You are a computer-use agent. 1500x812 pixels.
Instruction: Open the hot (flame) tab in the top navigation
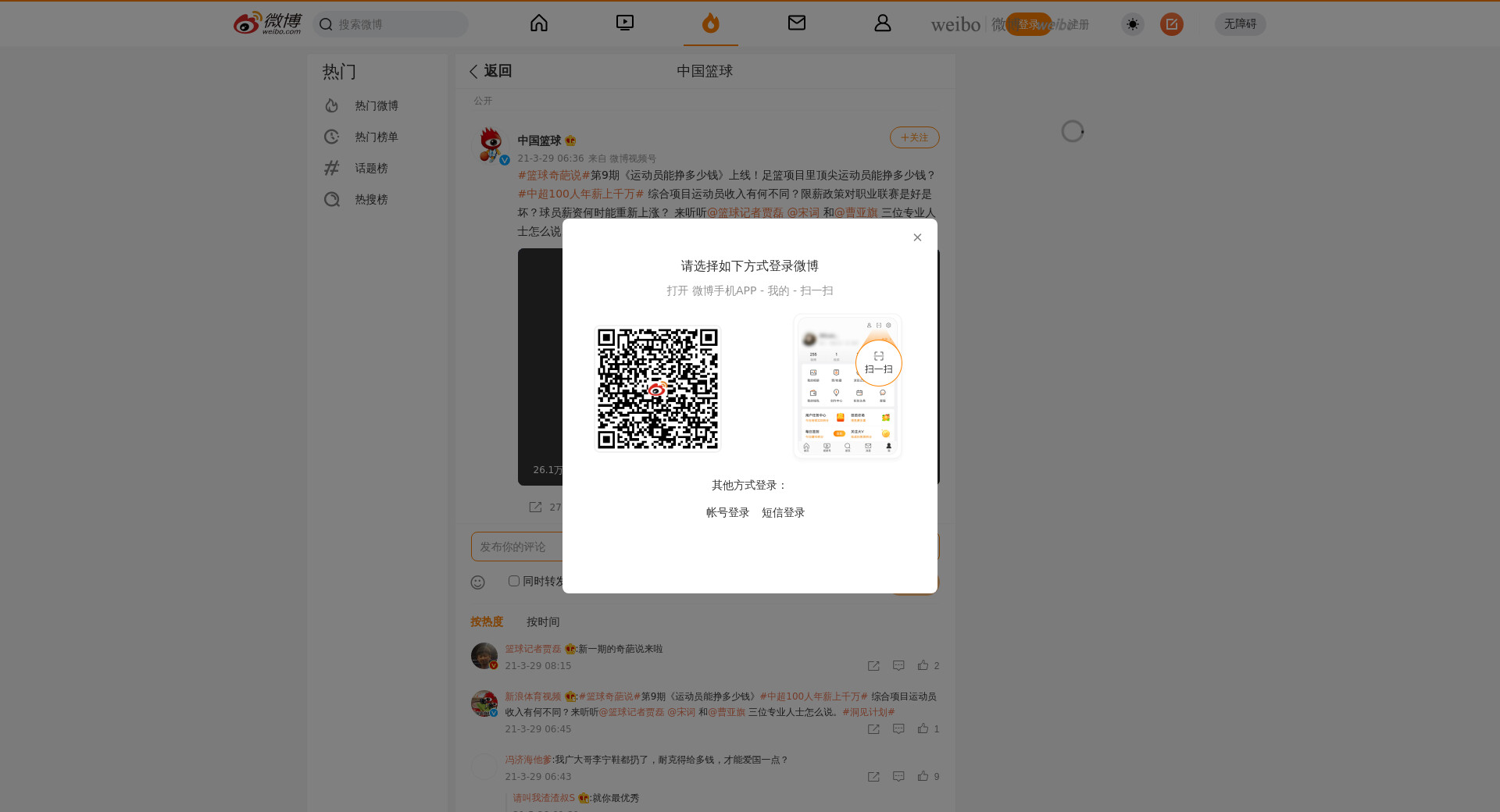710,23
